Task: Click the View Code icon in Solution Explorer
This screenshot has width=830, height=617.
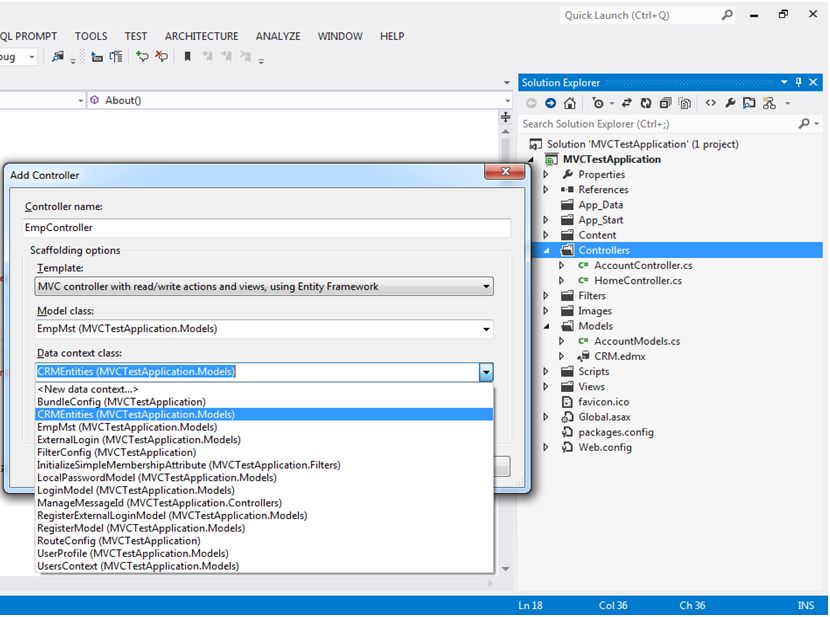Action: 710,103
